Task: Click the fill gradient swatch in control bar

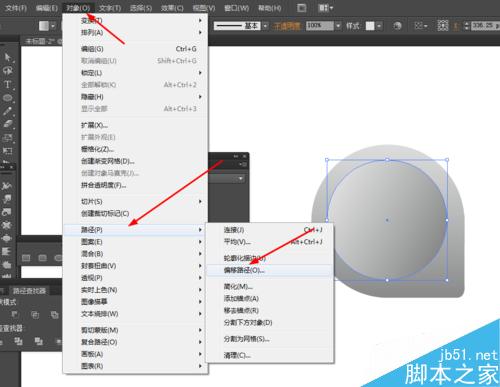Action: point(44,26)
